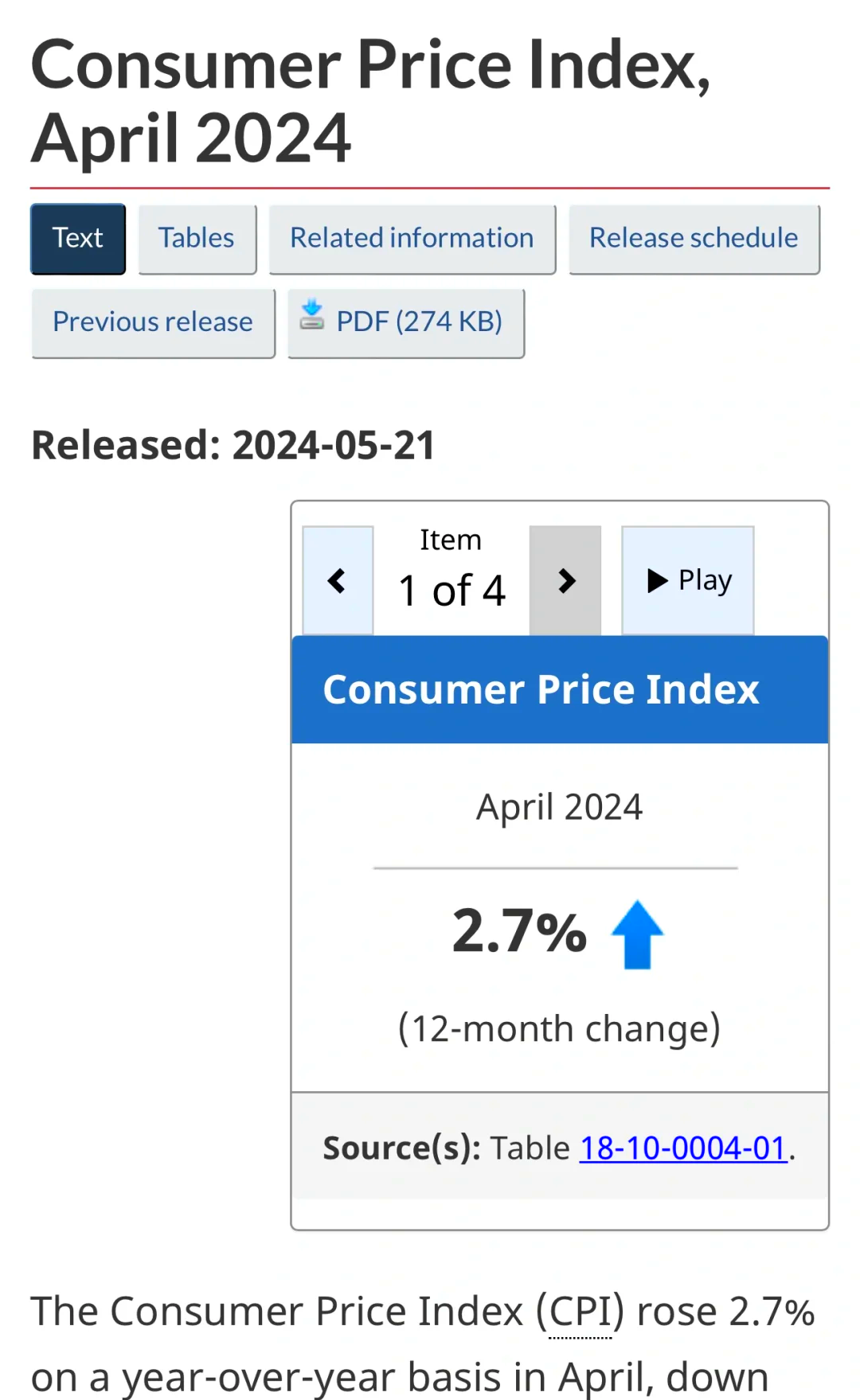860x1400 pixels.
Task: Open the Tables tab
Action: (x=197, y=239)
